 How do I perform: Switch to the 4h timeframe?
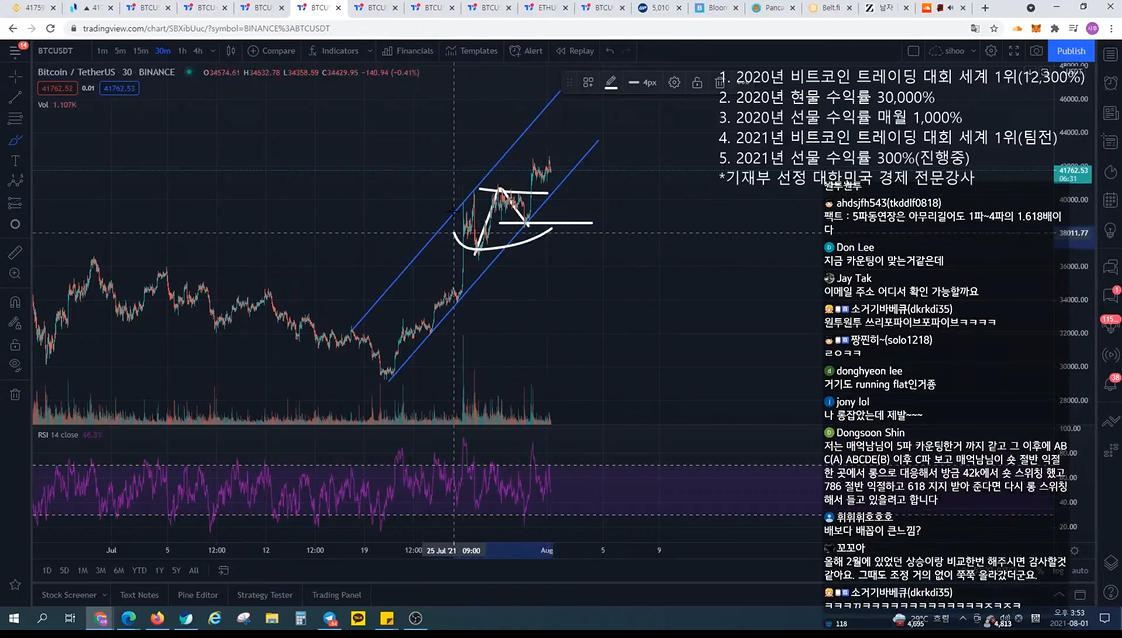197,51
